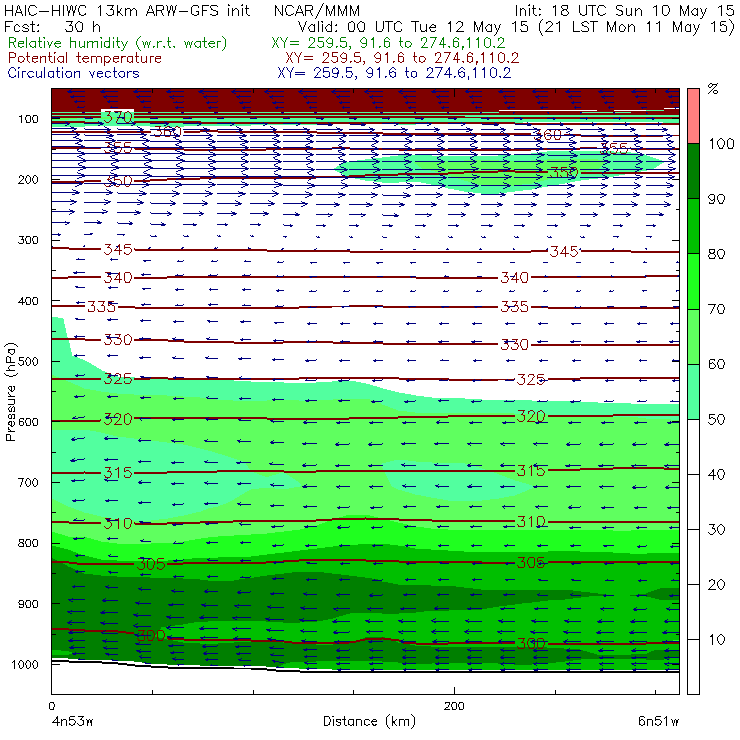Click the '900' pressure tick label
The image size is (740, 740).
[28, 604]
